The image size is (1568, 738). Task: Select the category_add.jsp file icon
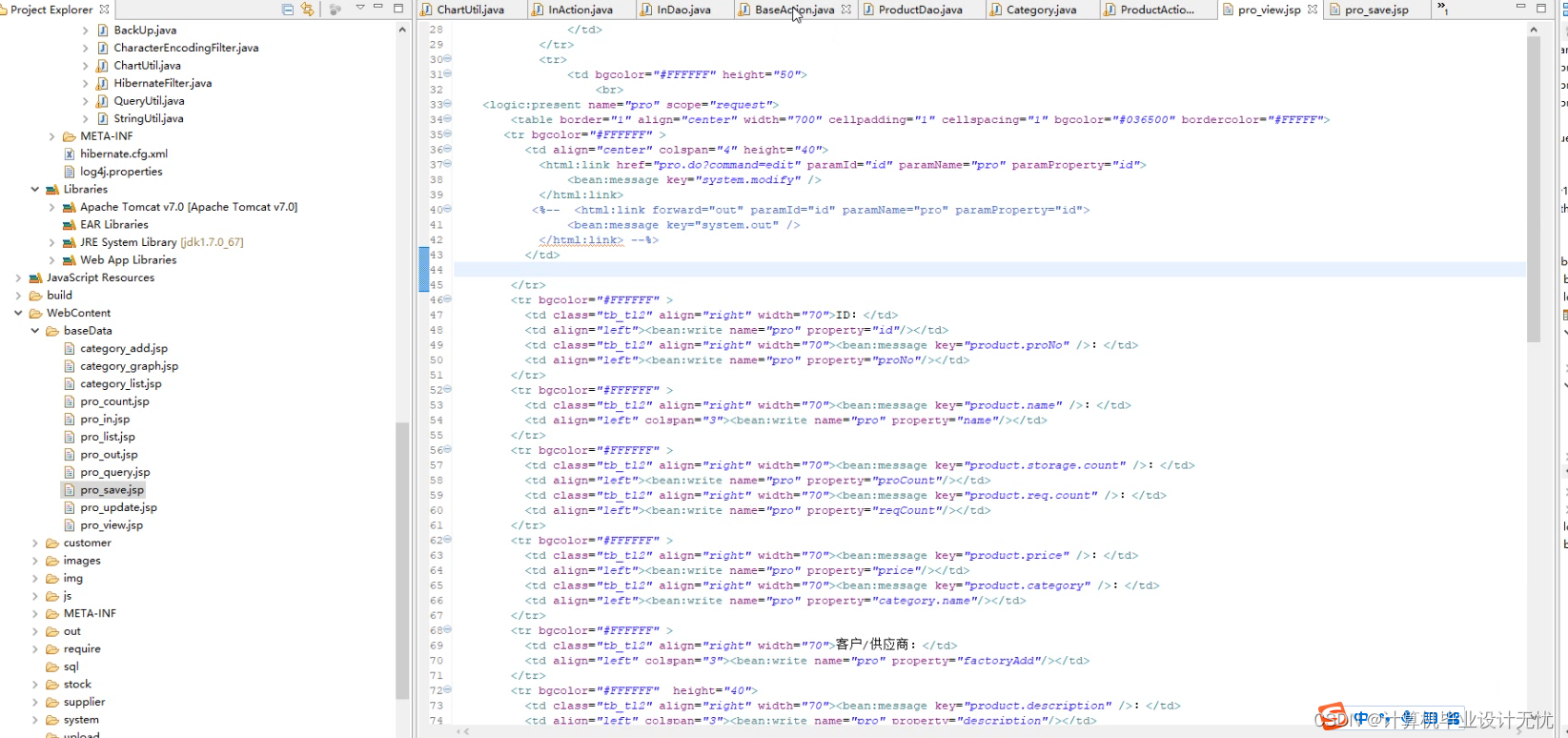[x=69, y=348]
